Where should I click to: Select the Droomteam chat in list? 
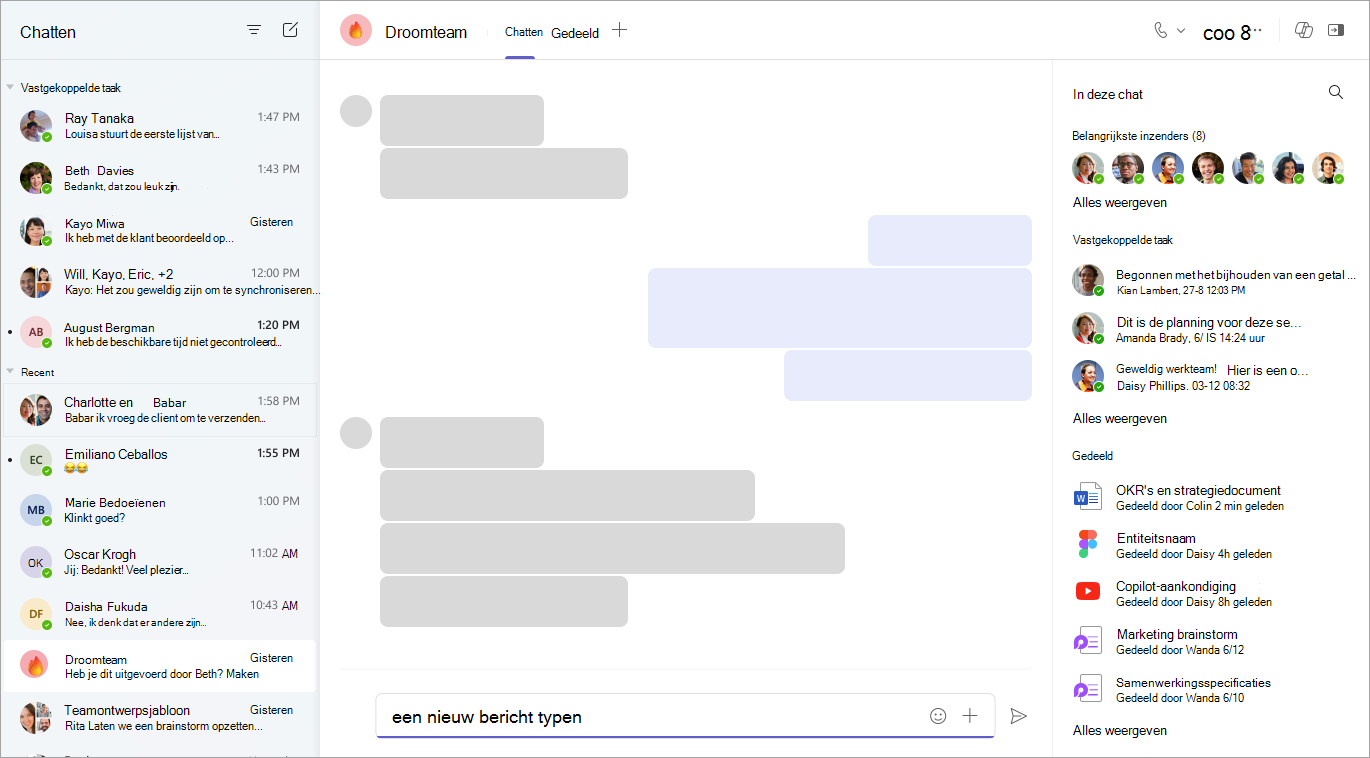point(160,666)
